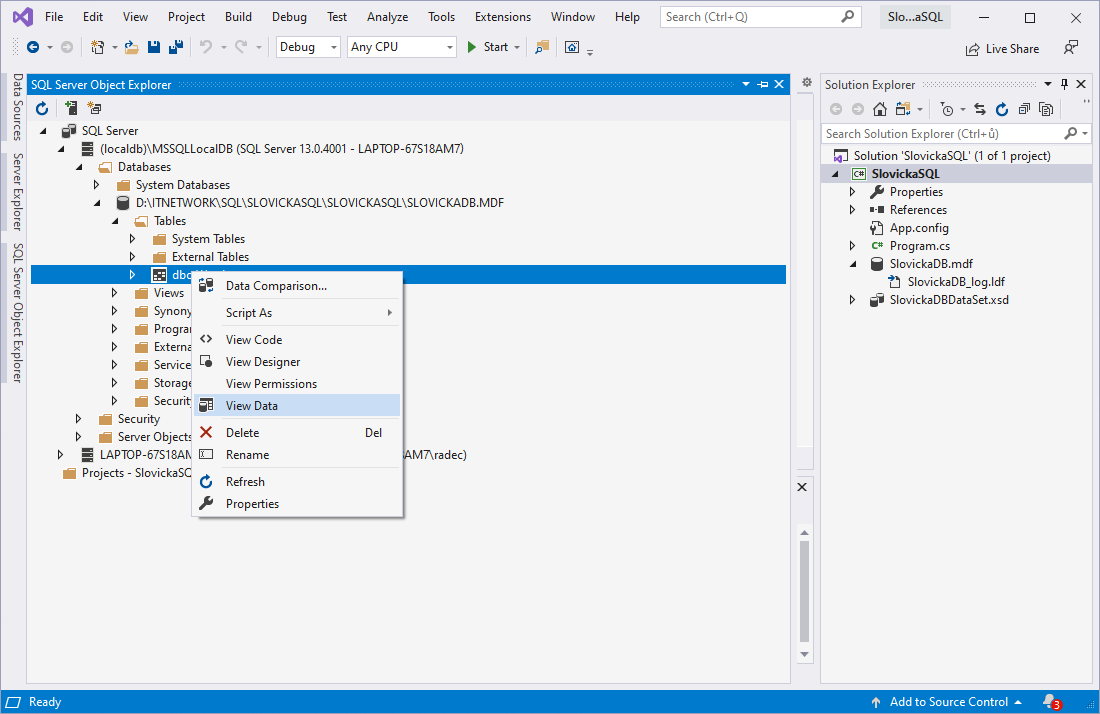Viewport: 1100px width, 714px height.
Task: Click the Group by Type icon in SQL Server Object Explorer
Action: coord(94,108)
